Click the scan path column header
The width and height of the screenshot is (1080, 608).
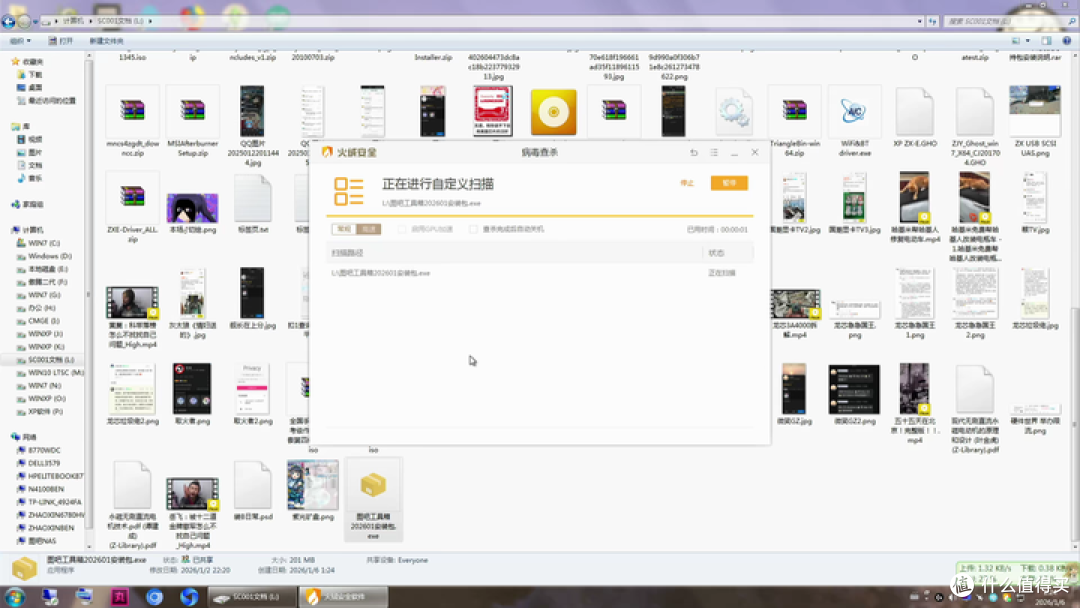coord(347,253)
